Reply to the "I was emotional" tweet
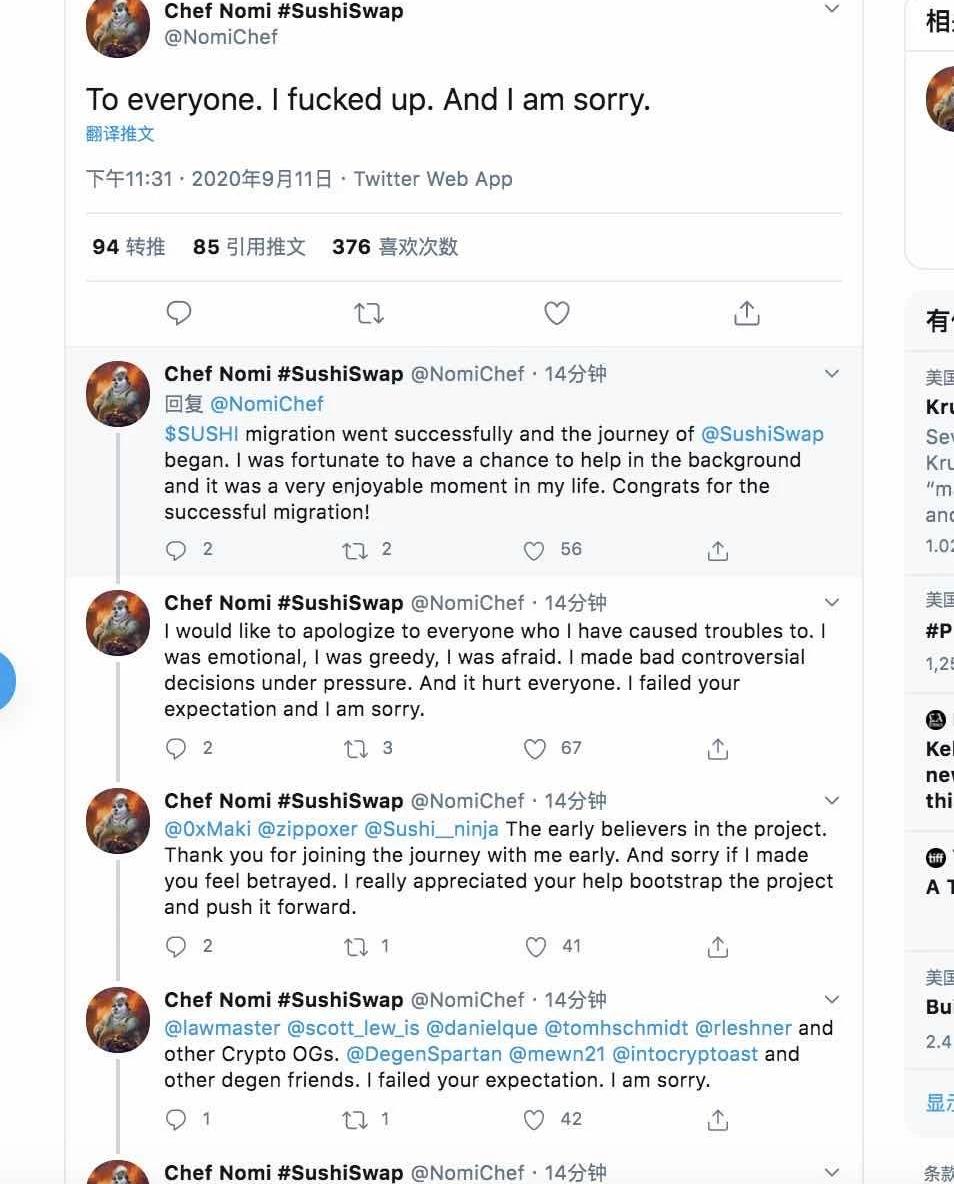The image size is (954, 1184). (176, 749)
